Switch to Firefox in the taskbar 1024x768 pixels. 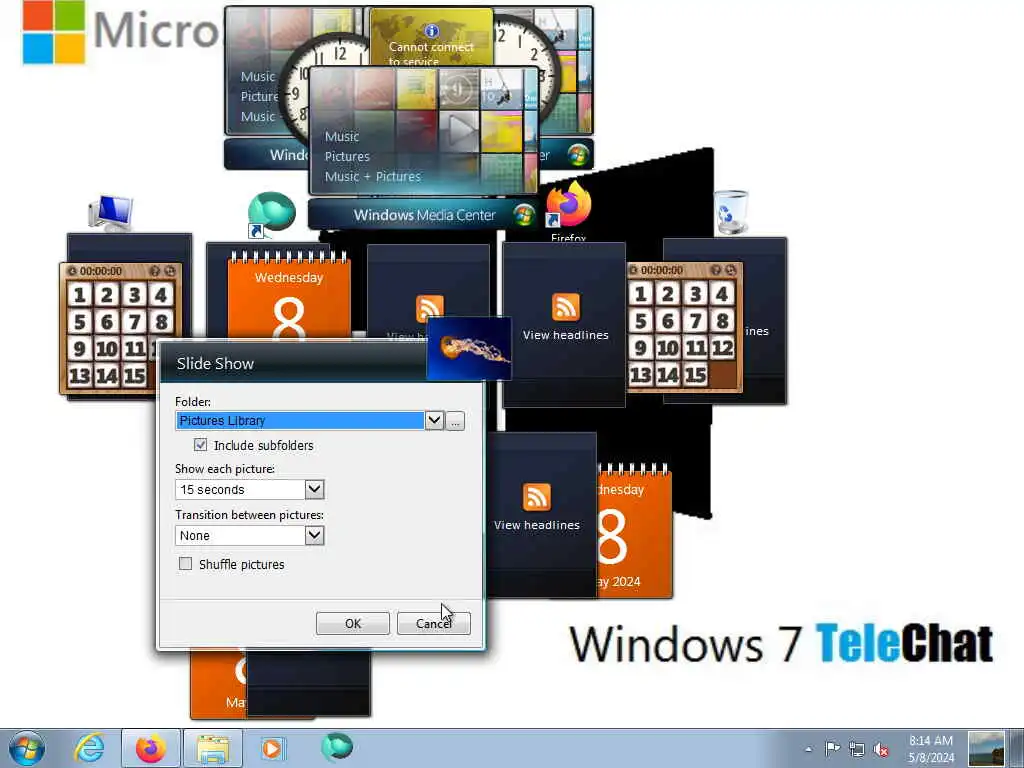coord(151,748)
